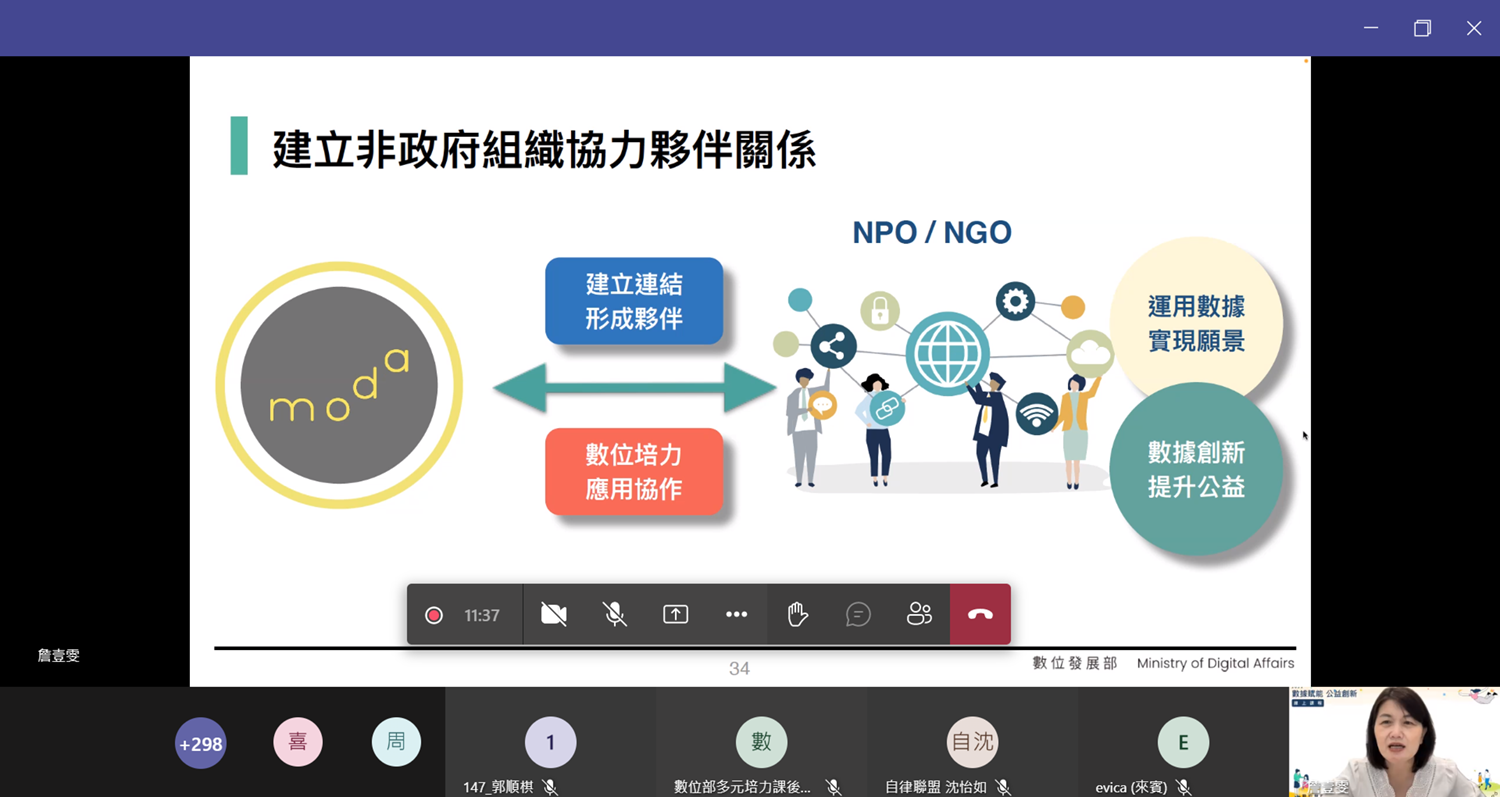Screen dimensions: 1500x797
Task: Click muted mic icon beside evica (來賓)
Action: point(1184,788)
